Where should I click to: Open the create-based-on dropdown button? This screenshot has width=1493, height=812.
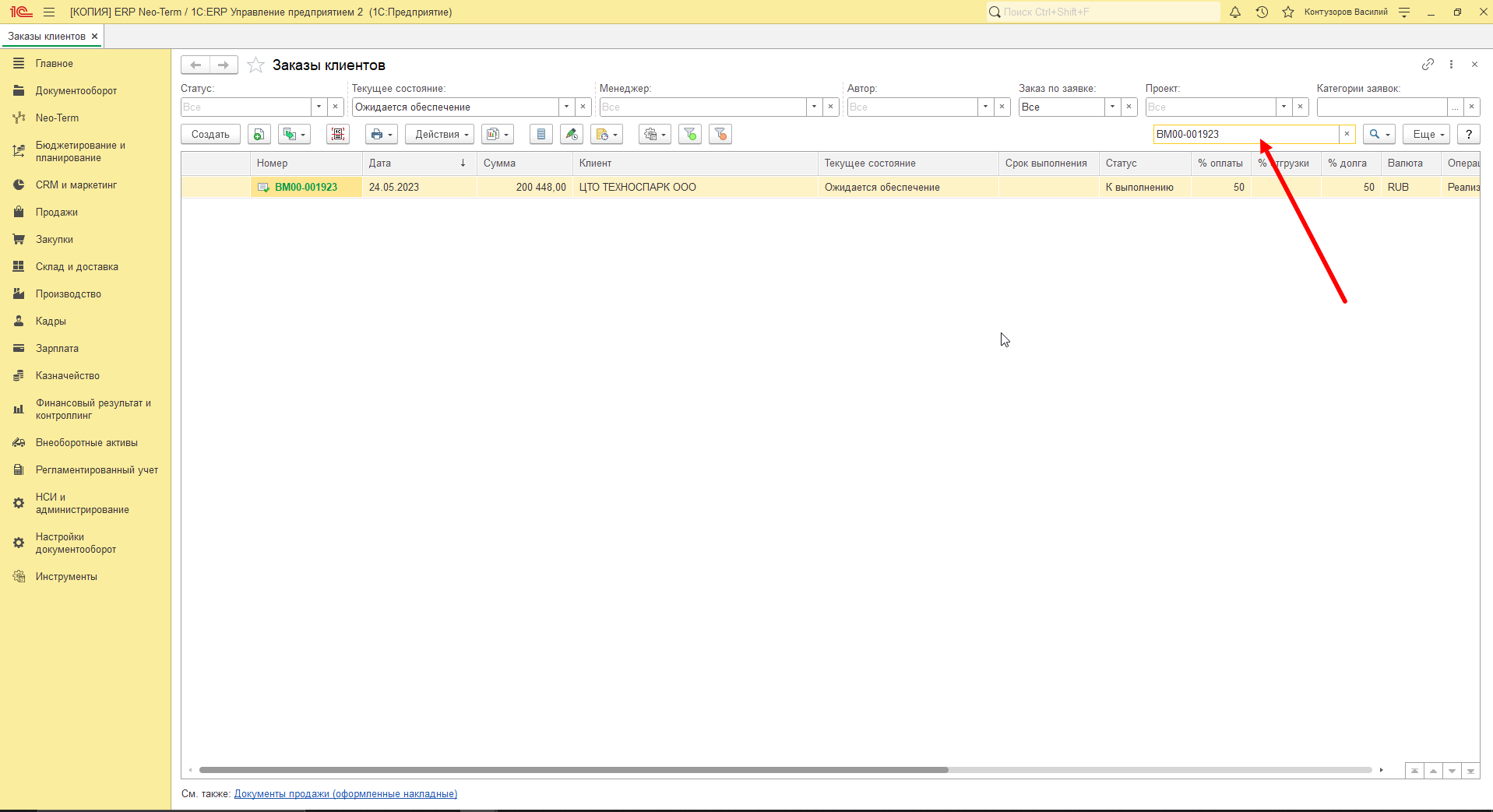tap(294, 134)
